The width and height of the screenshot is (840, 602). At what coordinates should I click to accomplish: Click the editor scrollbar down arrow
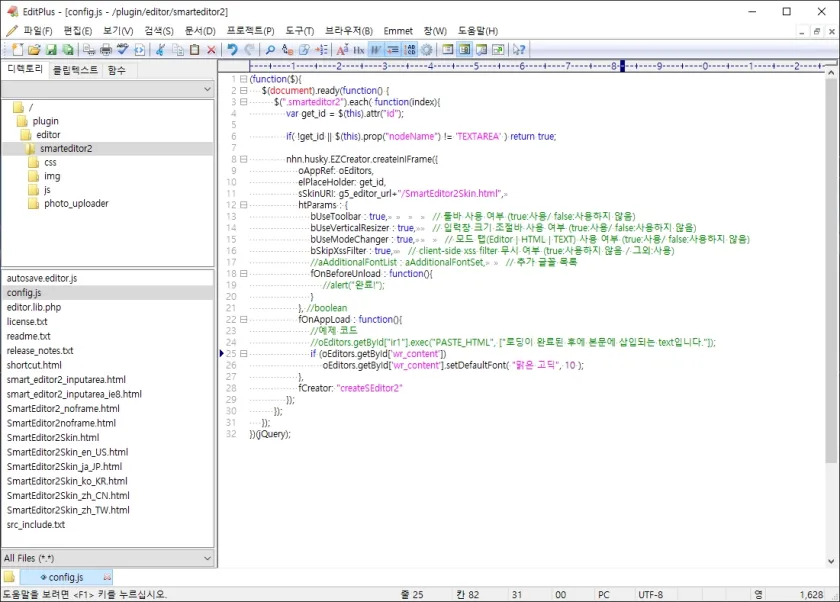831,561
